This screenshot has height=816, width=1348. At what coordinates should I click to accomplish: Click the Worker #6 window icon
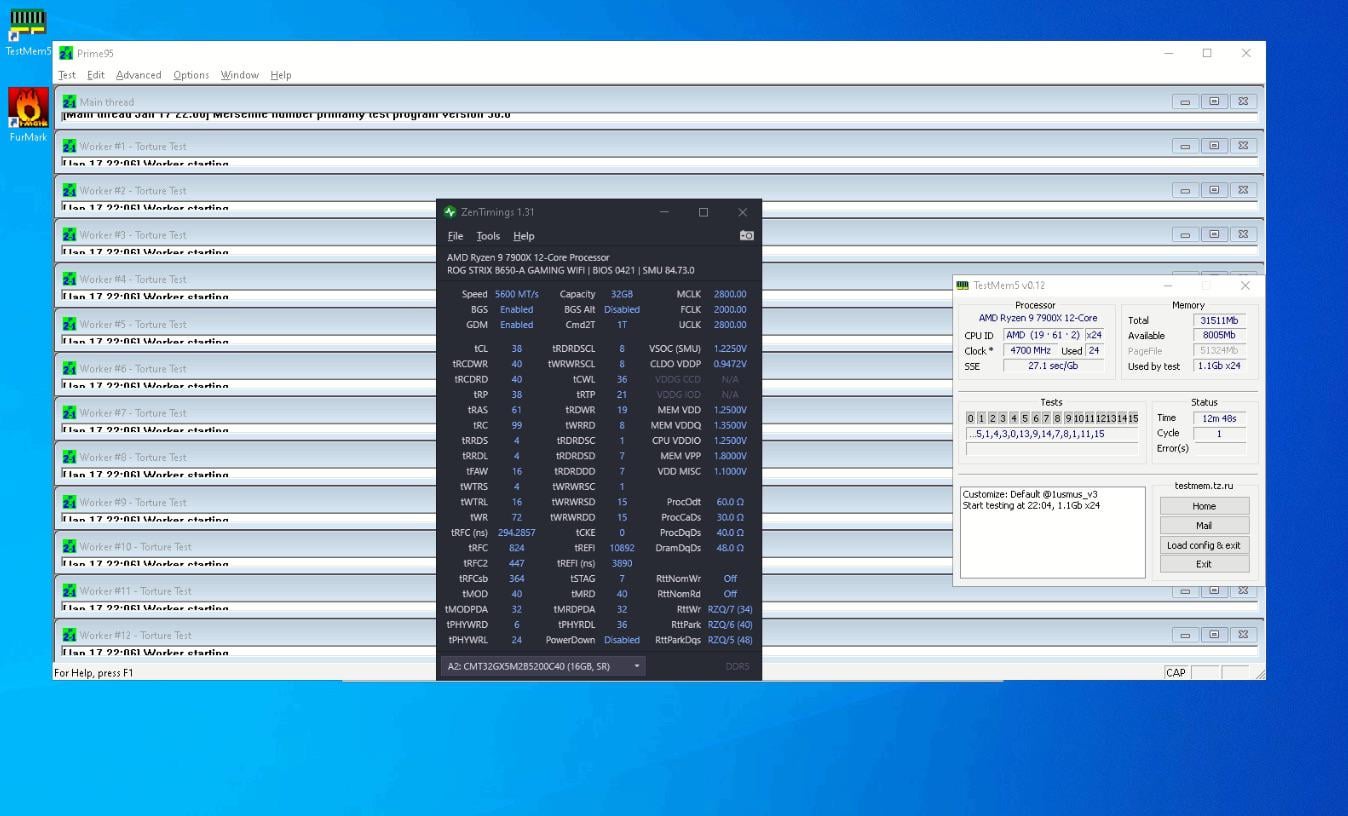click(69, 368)
